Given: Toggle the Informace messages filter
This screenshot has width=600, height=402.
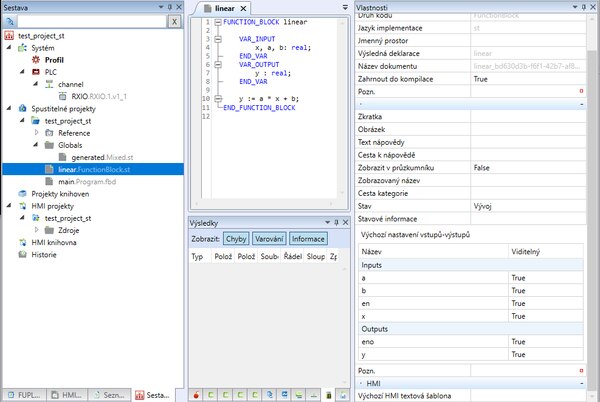Looking at the screenshot, I should pyautogui.click(x=309, y=239).
